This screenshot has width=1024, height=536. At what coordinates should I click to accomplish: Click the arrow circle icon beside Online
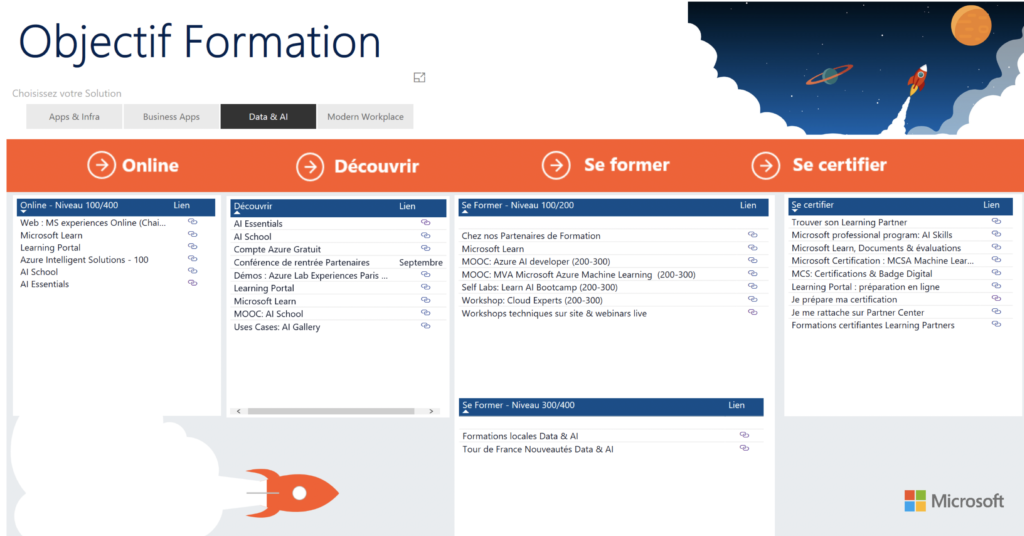click(x=101, y=165)
